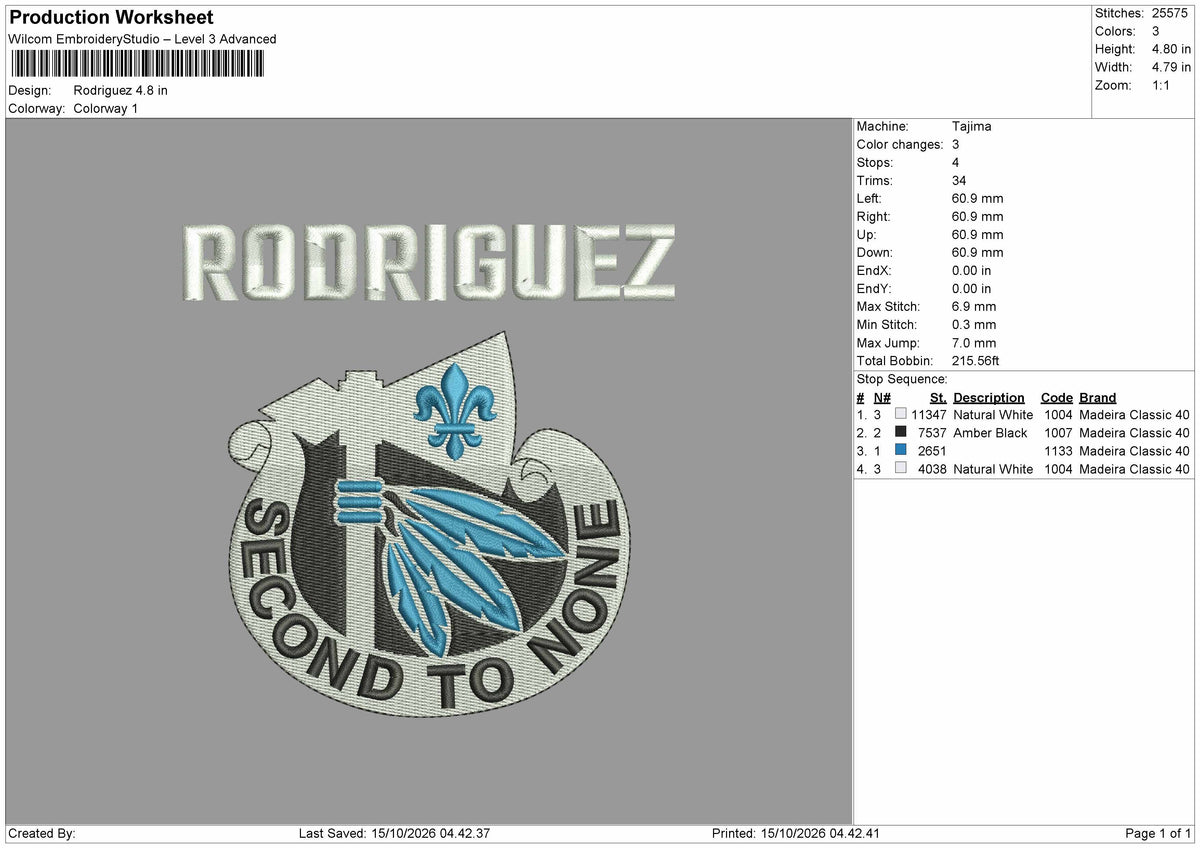Click the design name 'Rodriguez 4.8 in'
The width and height of the screenshot is (1200, 848).
[121, 91]
